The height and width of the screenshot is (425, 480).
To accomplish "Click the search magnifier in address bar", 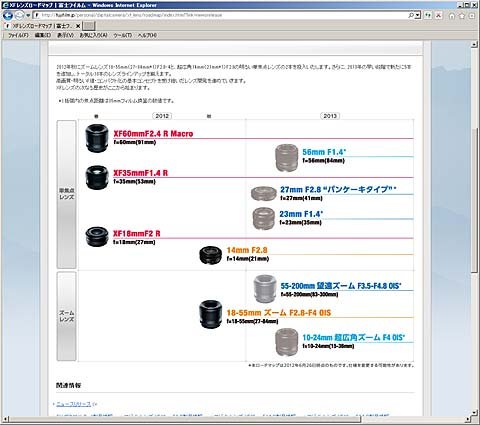I will (411, 15).
